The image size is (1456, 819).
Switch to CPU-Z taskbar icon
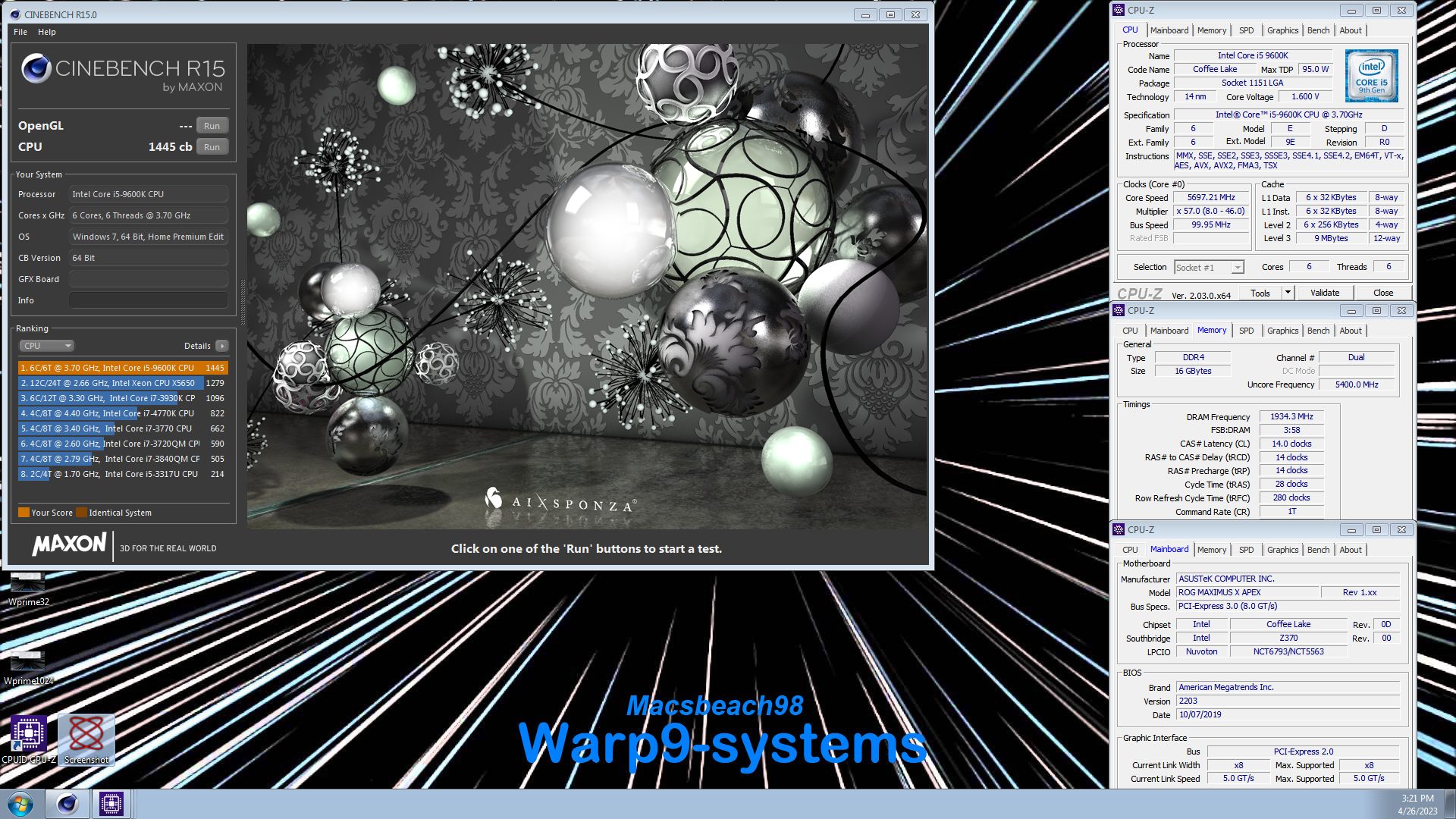pos(111,804)
